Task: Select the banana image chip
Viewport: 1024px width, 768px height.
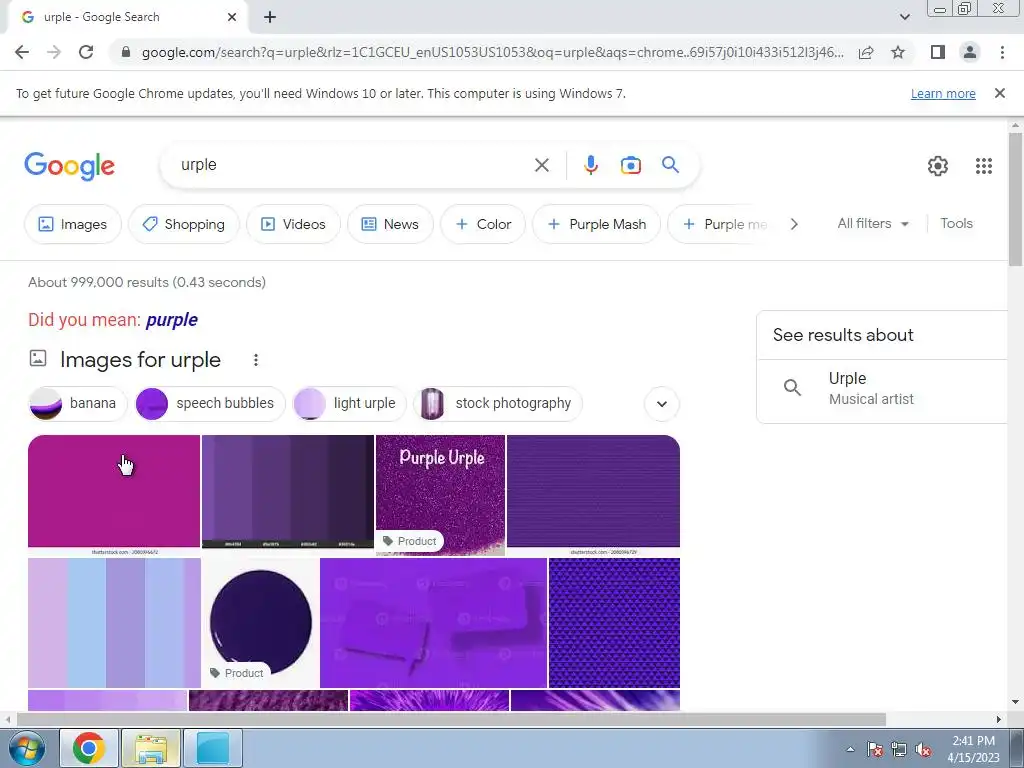Action: point(77,404)
